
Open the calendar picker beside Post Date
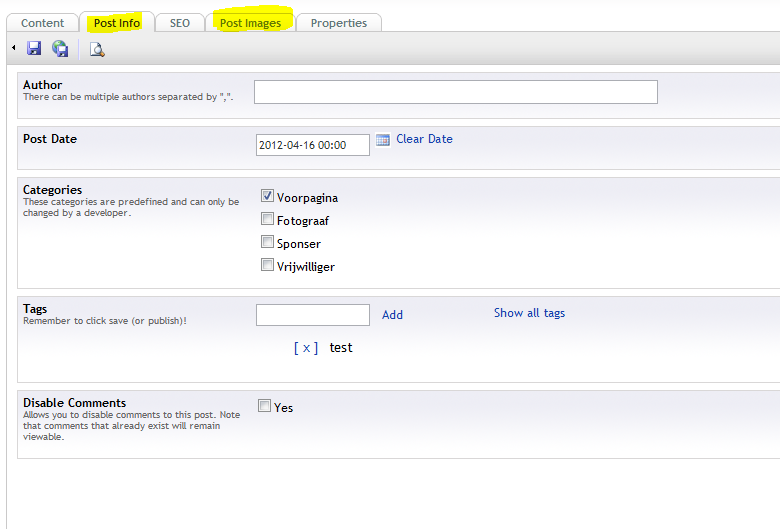(x=383, y=140)
